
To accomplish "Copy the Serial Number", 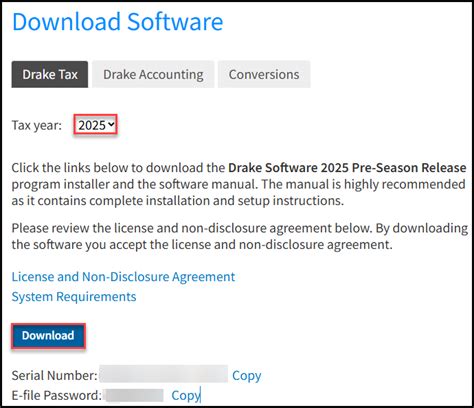I will coord(247,375).
